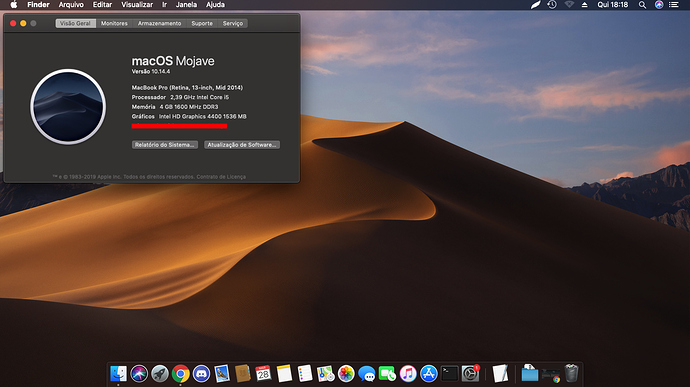Open the TextEdit document icon in Dock

coord(500,374)
